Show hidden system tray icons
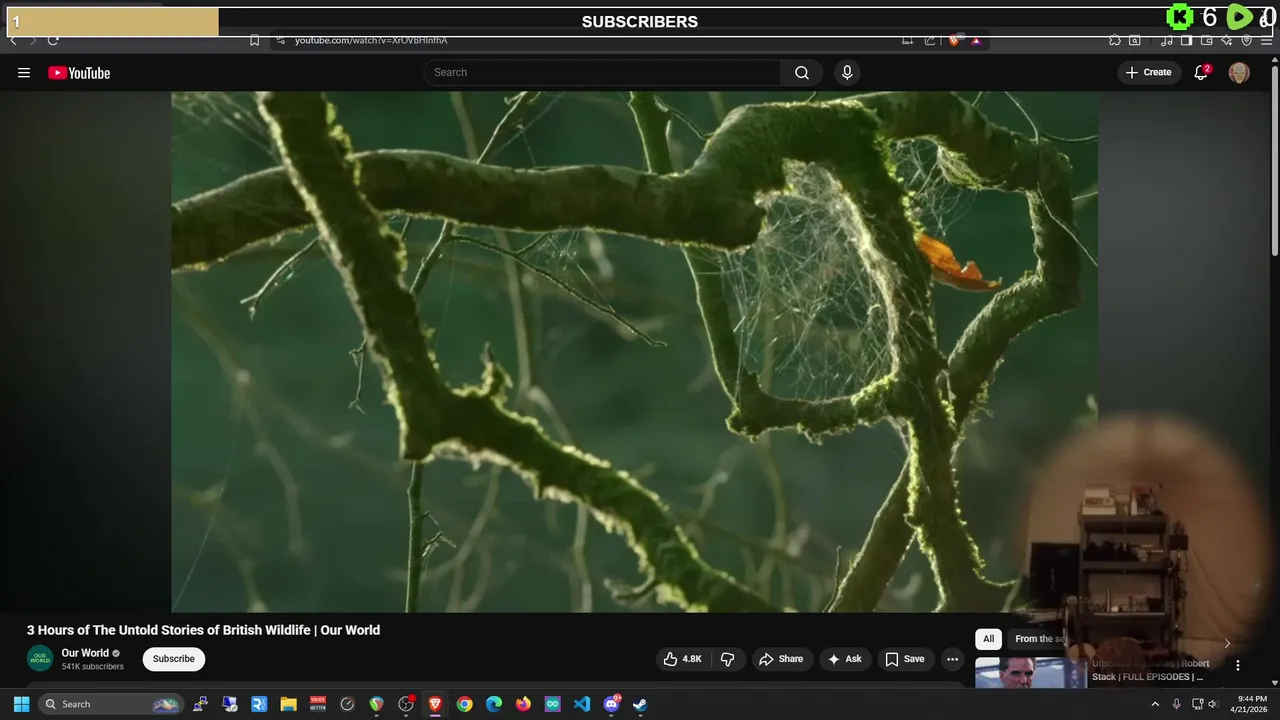1280x720 pixels. [x=1156, y=704]
